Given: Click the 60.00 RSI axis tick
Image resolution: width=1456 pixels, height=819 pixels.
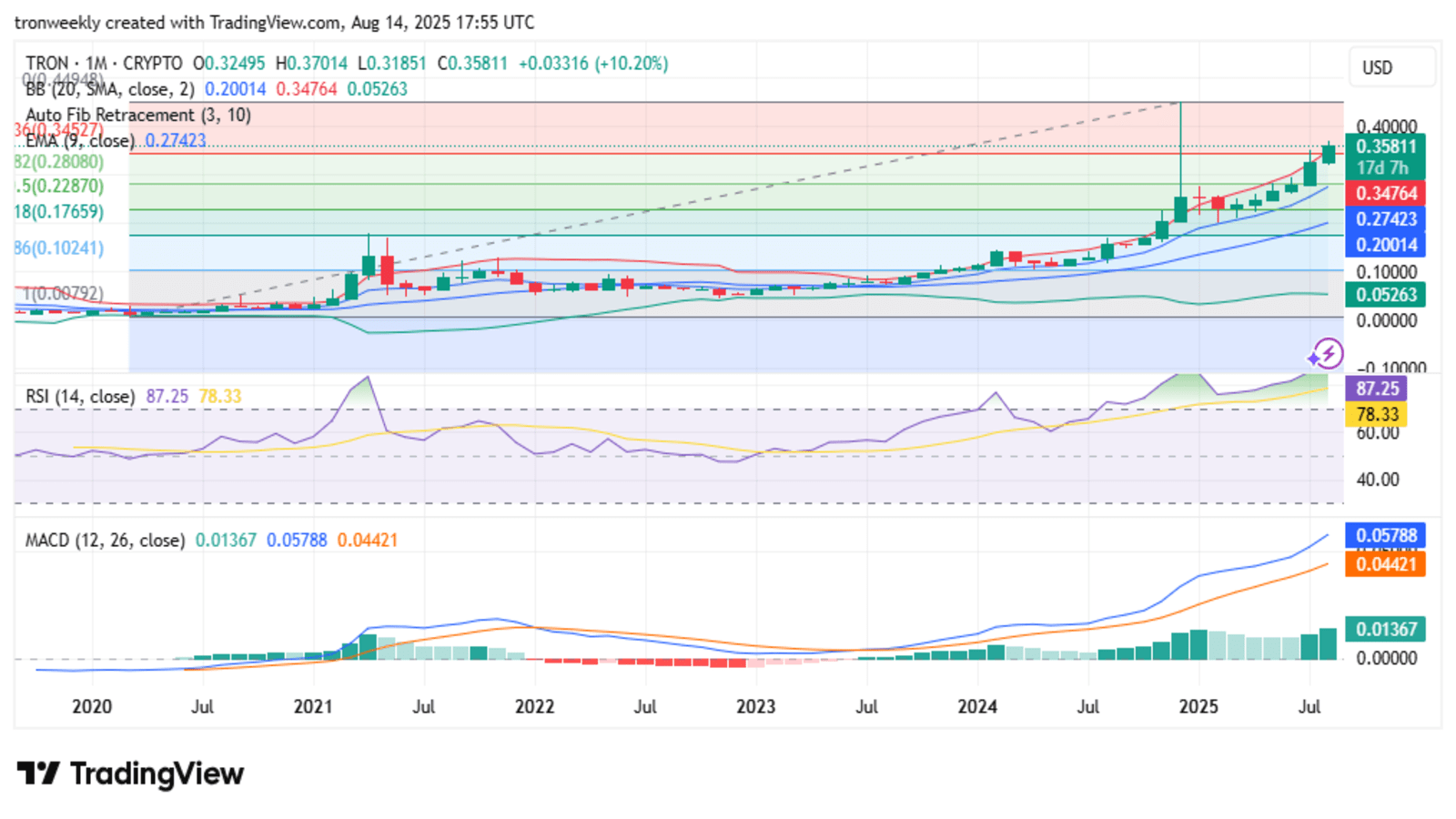Looking at the screenshot, I should (1378, 433).
